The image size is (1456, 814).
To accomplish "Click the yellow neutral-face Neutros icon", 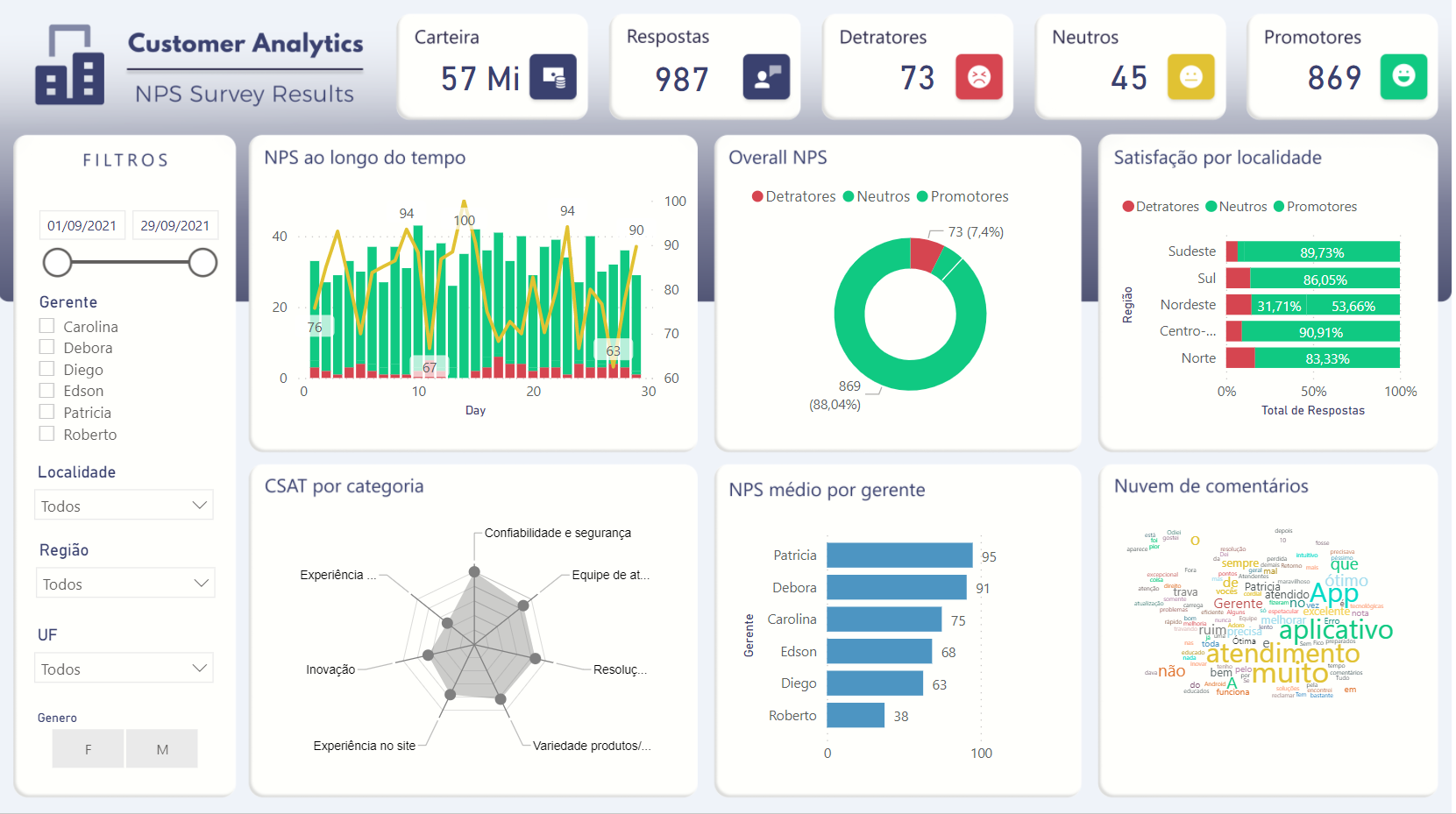I will pyautogui.click(x=1190, y=77).
